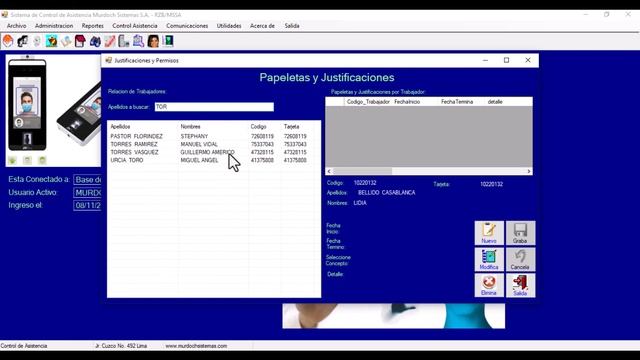Click the Codigo_Trabajador column header
Viewport: 640px width, 360px height.
tap(368, 102)
